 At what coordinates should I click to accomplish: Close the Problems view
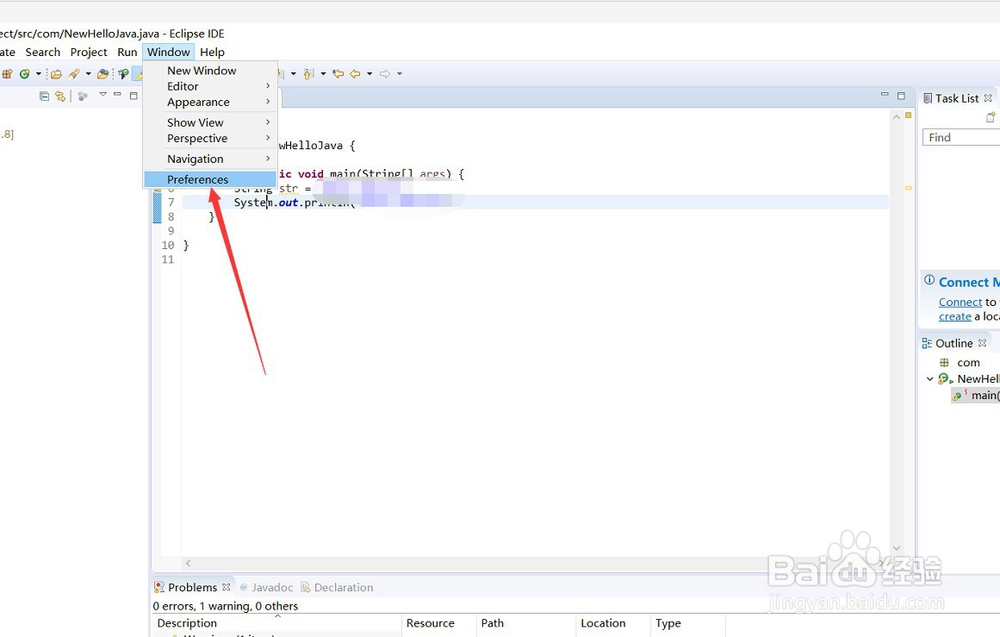tap(226, 587)
